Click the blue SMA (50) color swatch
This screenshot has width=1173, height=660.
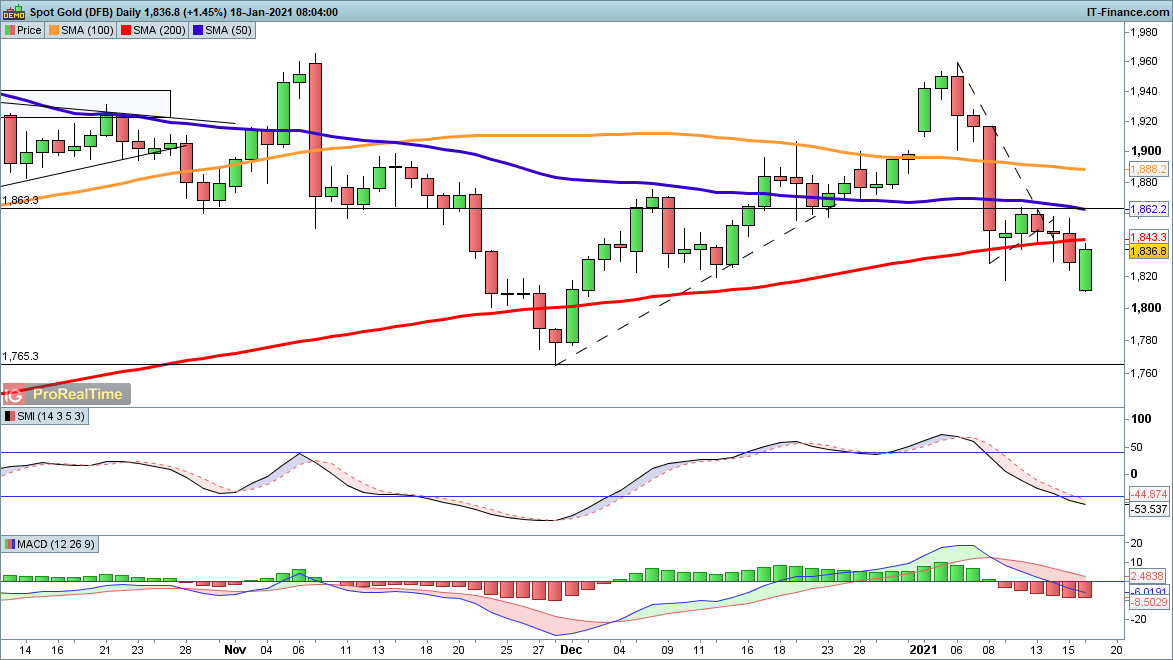tap(199, 30)
